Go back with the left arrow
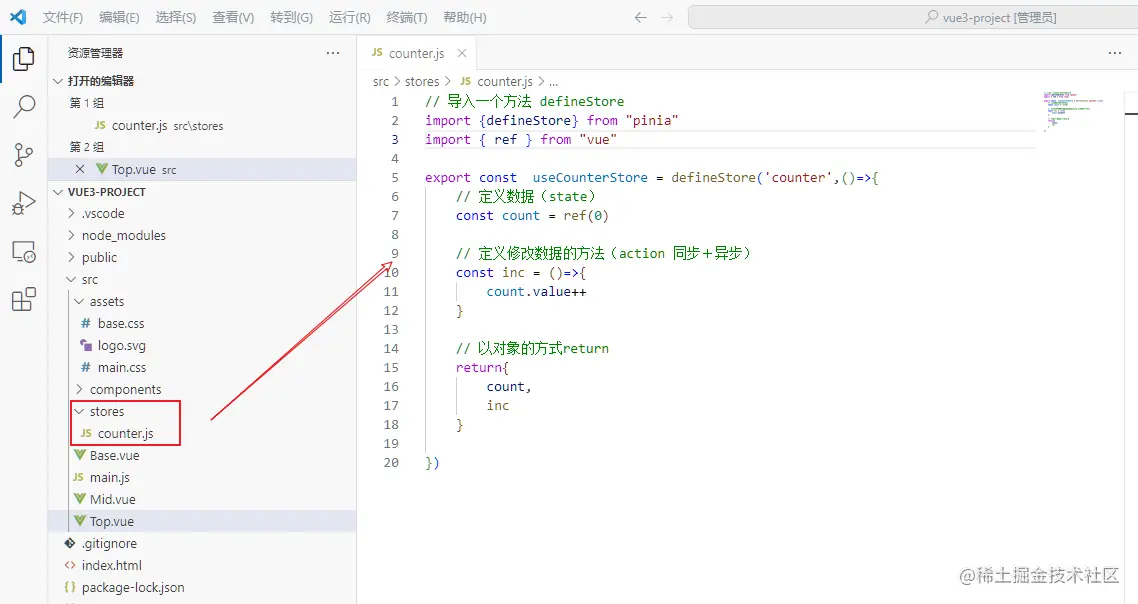1138x604 pixels. [640, 17]
